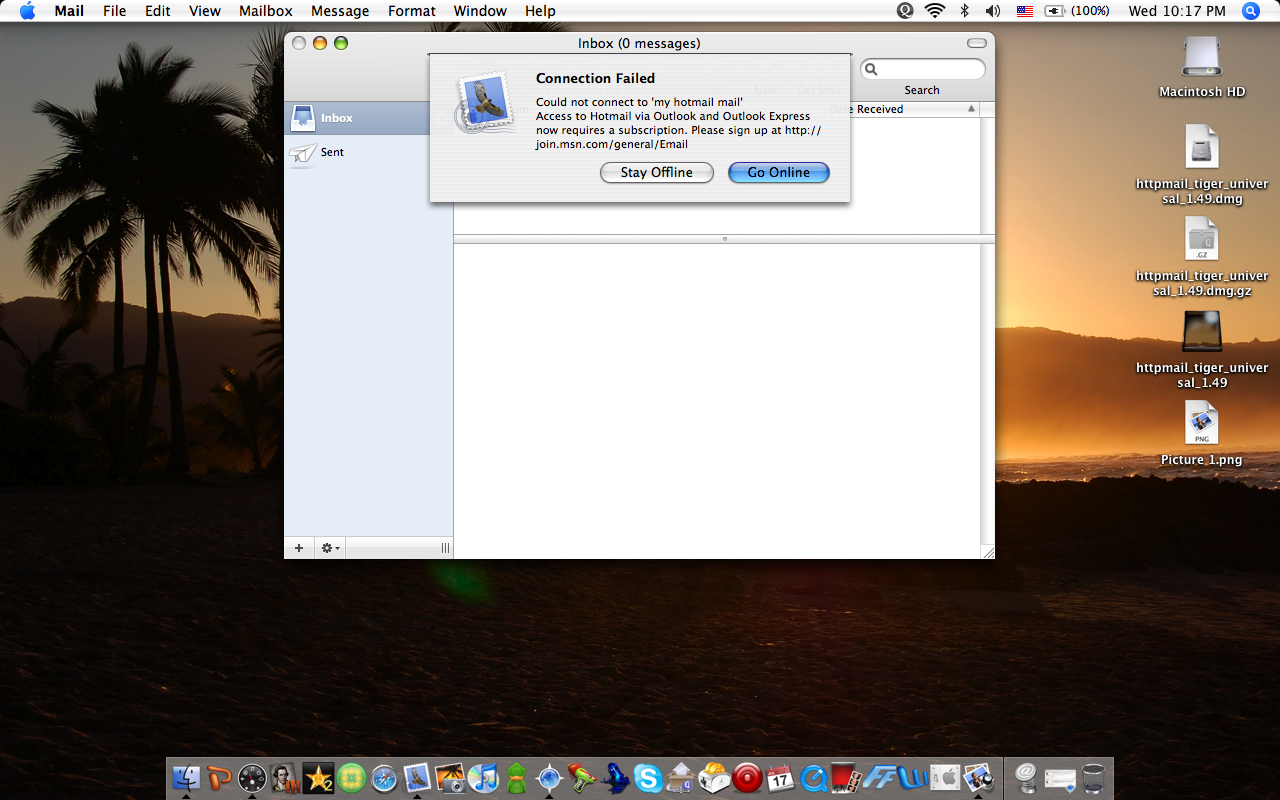Viewport: 1280px width, 800px height.
Task: Select httpmail_tiger_universal_1.49.dmg.gz archive icon
Action: (1201, 240)
